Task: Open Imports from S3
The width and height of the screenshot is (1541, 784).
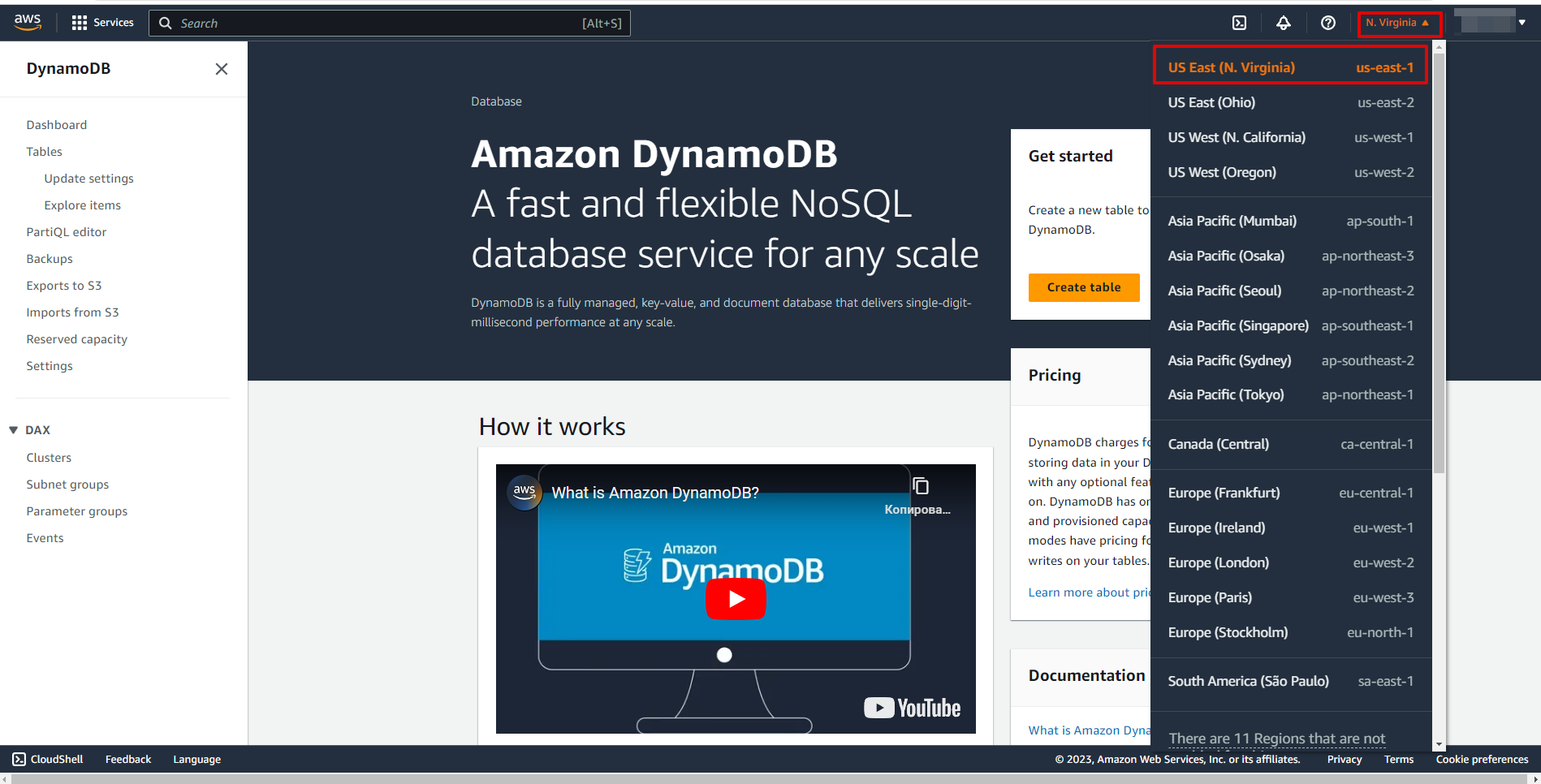Action: (72, 312)
